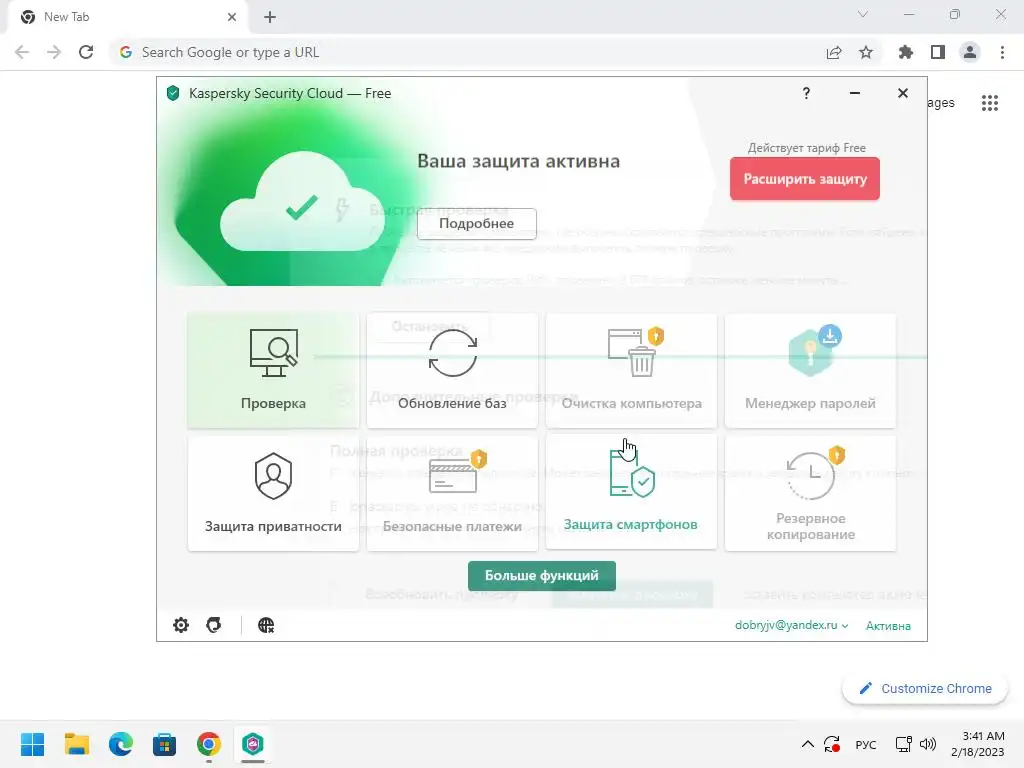Click the Больше функций button
This screenshot has width=1024, height=768.
(541, 575)
